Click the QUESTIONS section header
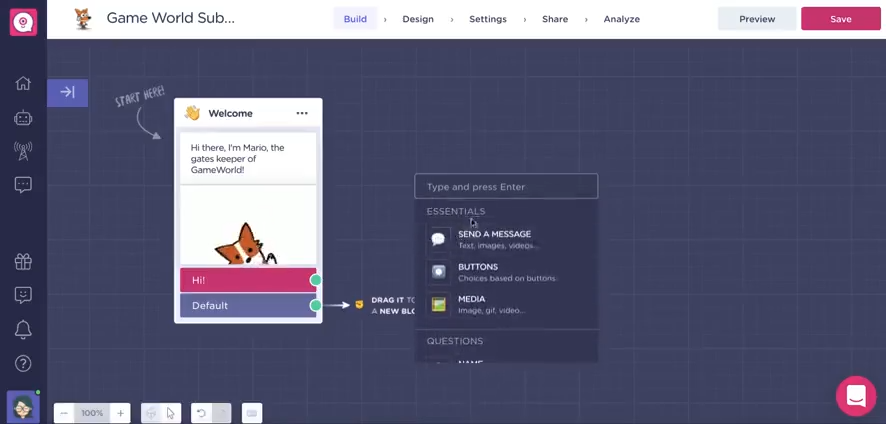Image resolution: width=886 pixels, height=424 pixels. 455,341
